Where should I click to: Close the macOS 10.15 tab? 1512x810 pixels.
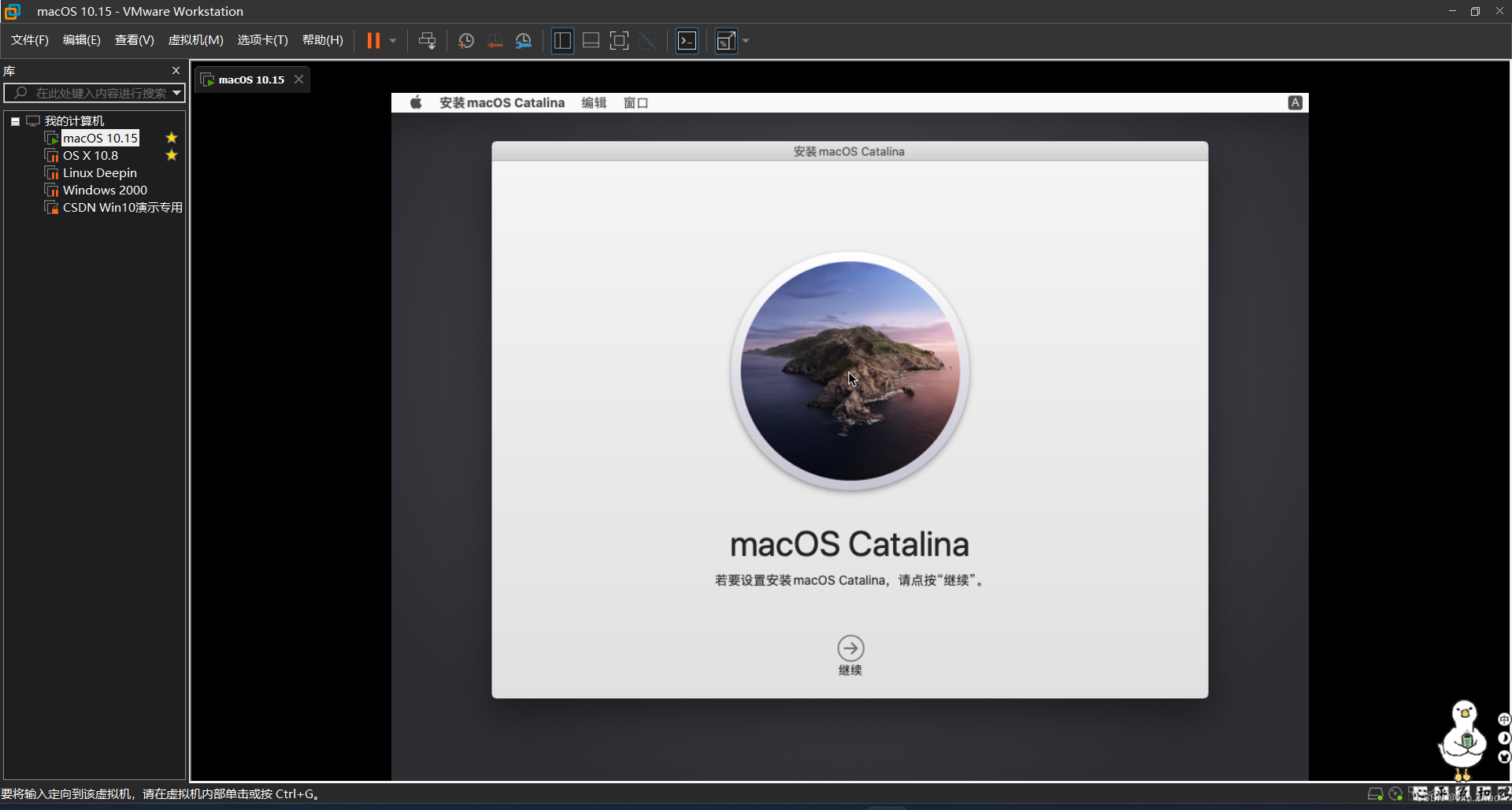tap(299, 80)
